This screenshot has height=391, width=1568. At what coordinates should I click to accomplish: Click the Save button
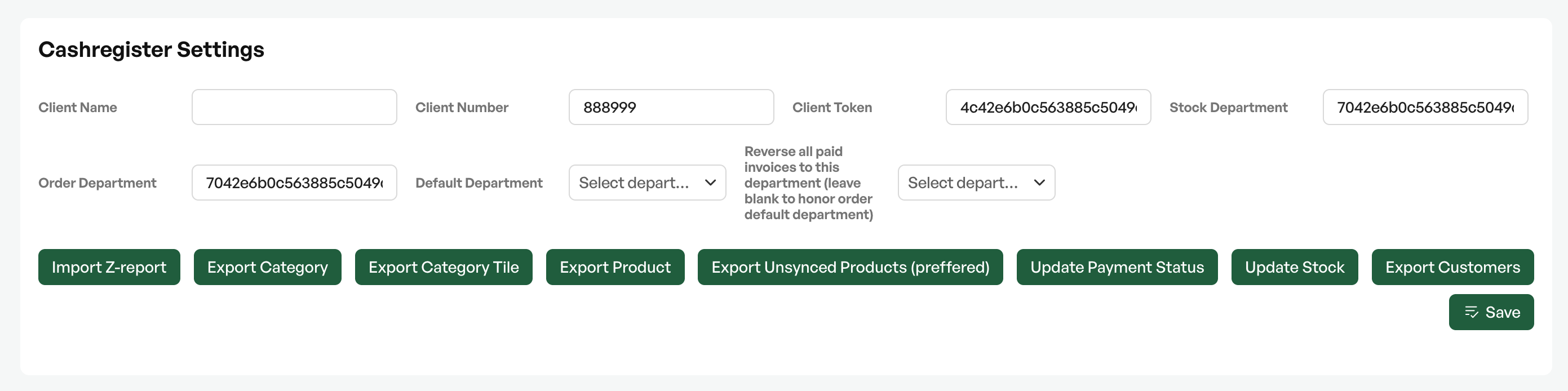point(1491,312)
